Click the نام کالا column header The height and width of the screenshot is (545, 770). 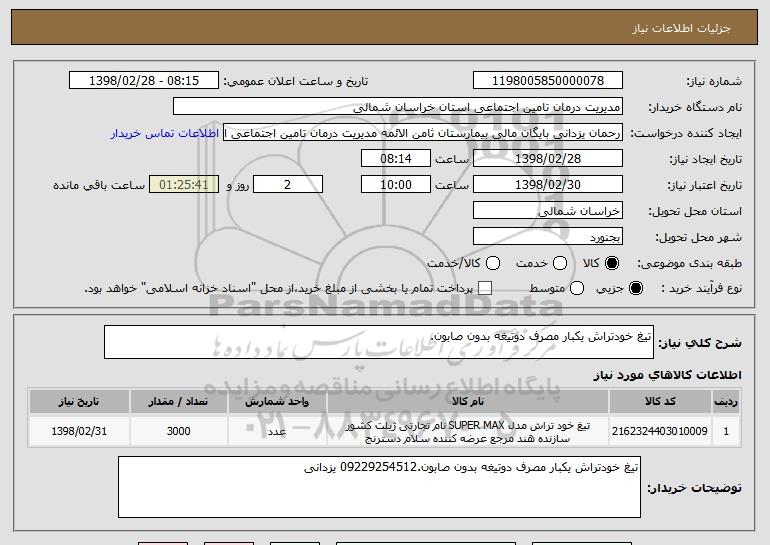(468, 402)
